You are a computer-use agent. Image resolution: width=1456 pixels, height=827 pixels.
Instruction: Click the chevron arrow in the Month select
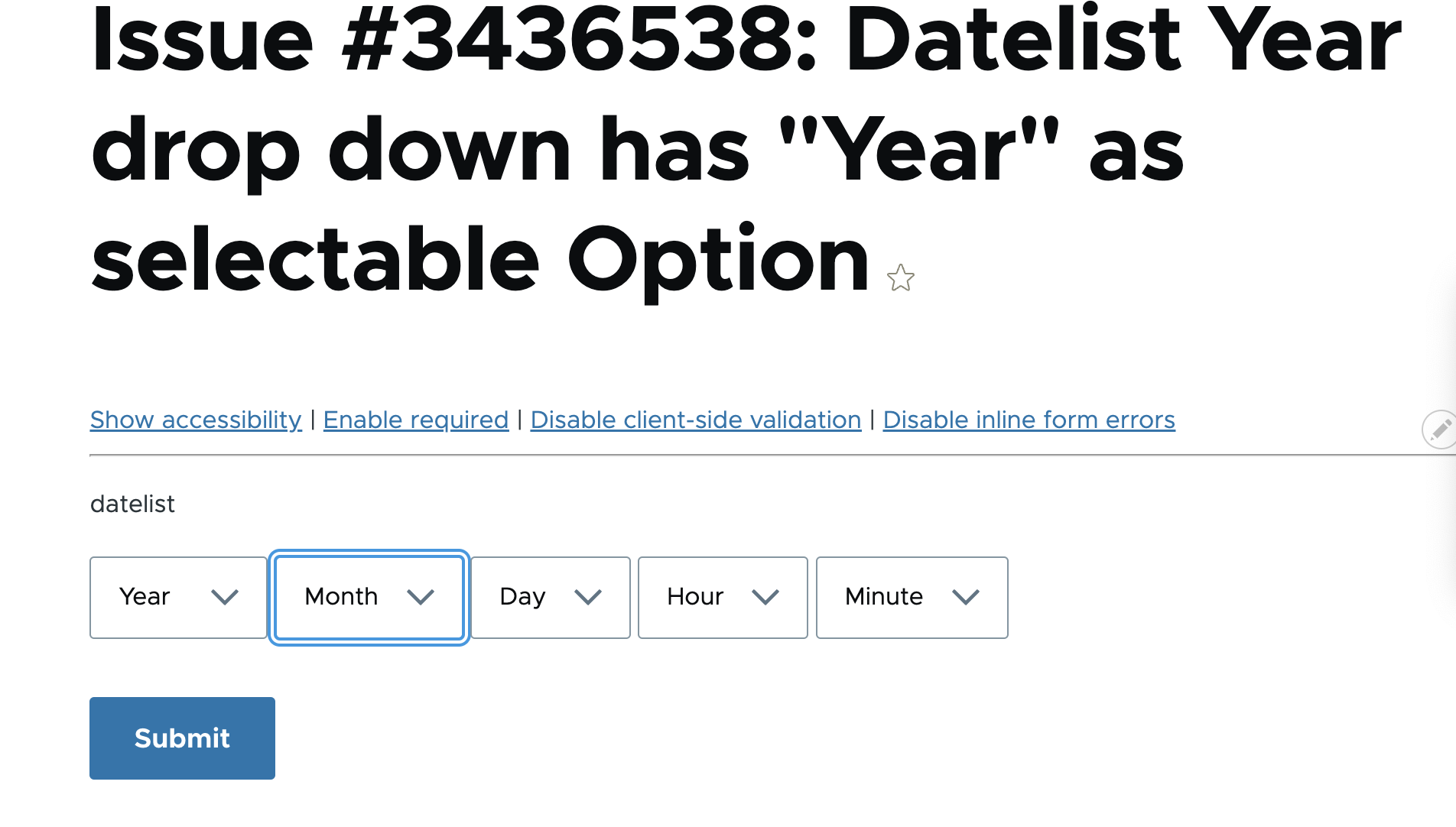[421, 597]
